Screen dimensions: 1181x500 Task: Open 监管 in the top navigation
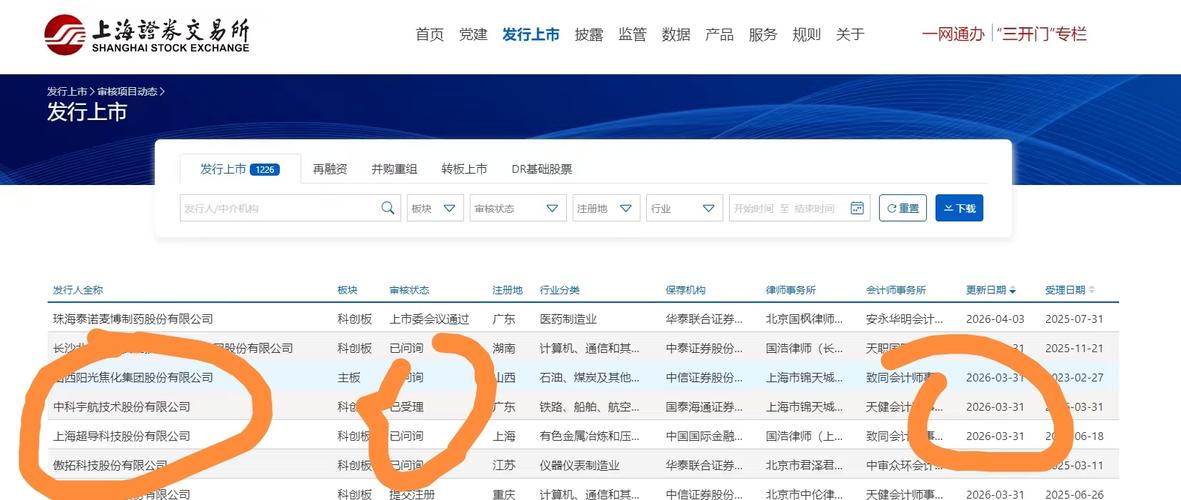(x=633, y=34)
